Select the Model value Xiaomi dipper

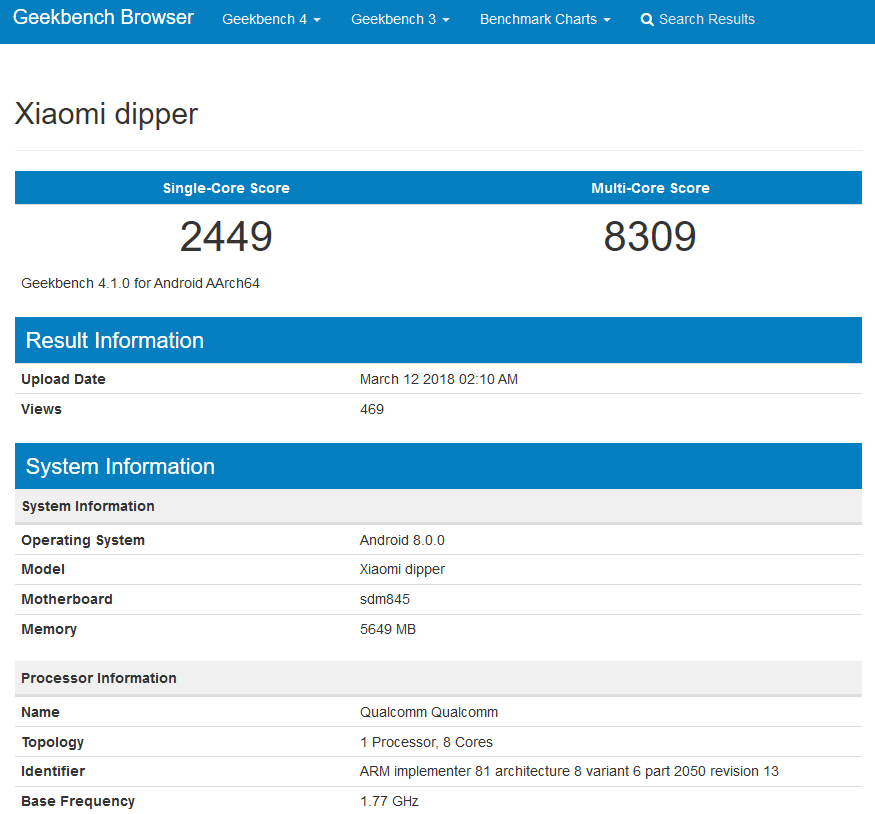tap(402, 570)
